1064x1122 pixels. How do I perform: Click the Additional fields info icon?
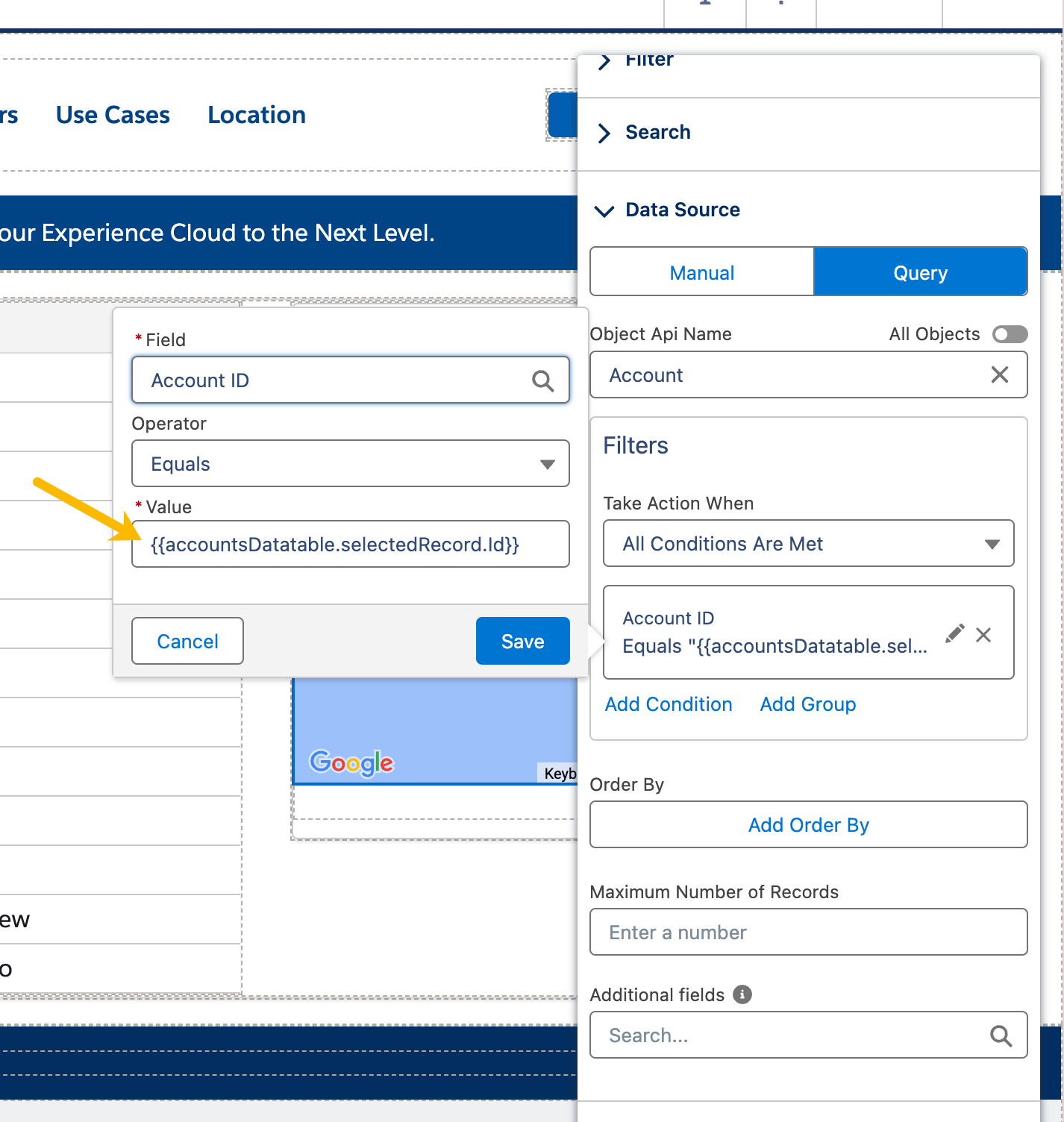click(742, 994)
